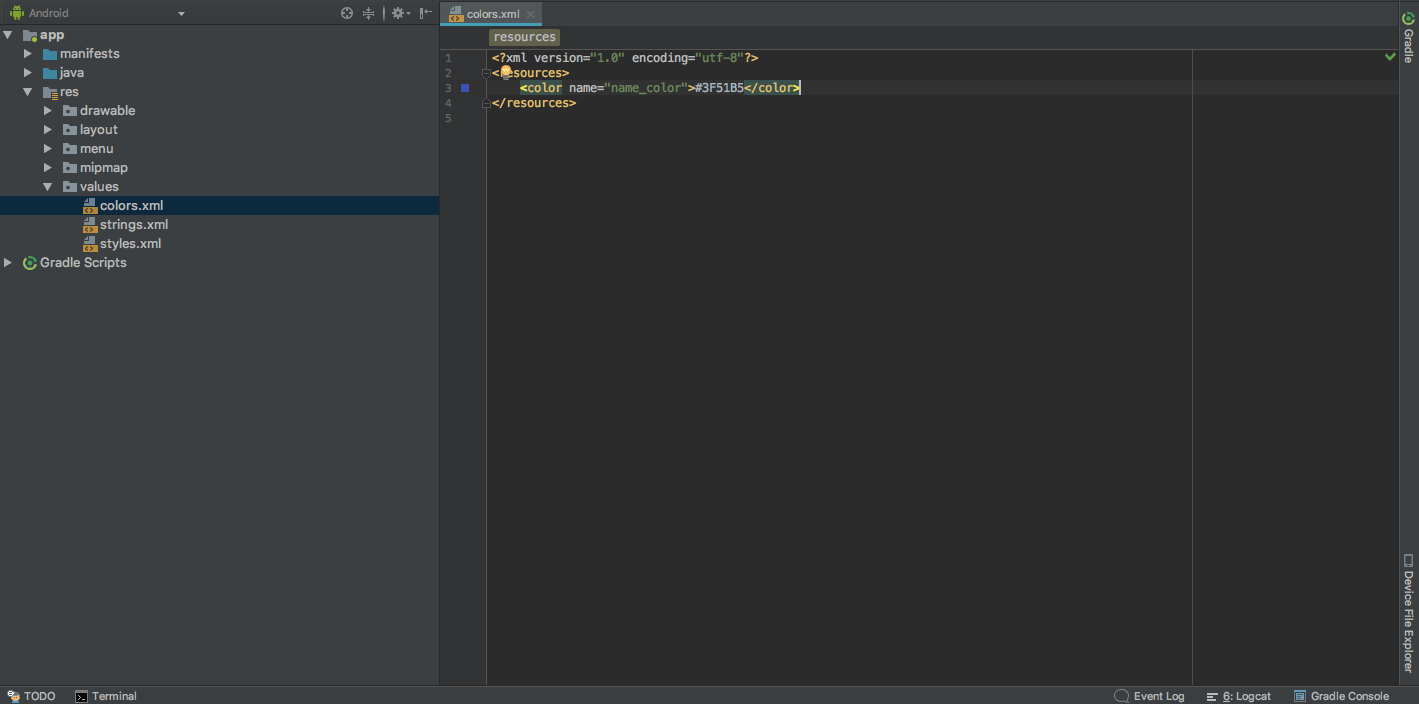
Task: Click the line 3 color gutter square
Action: pyautogui.click(x=465, y=88)
